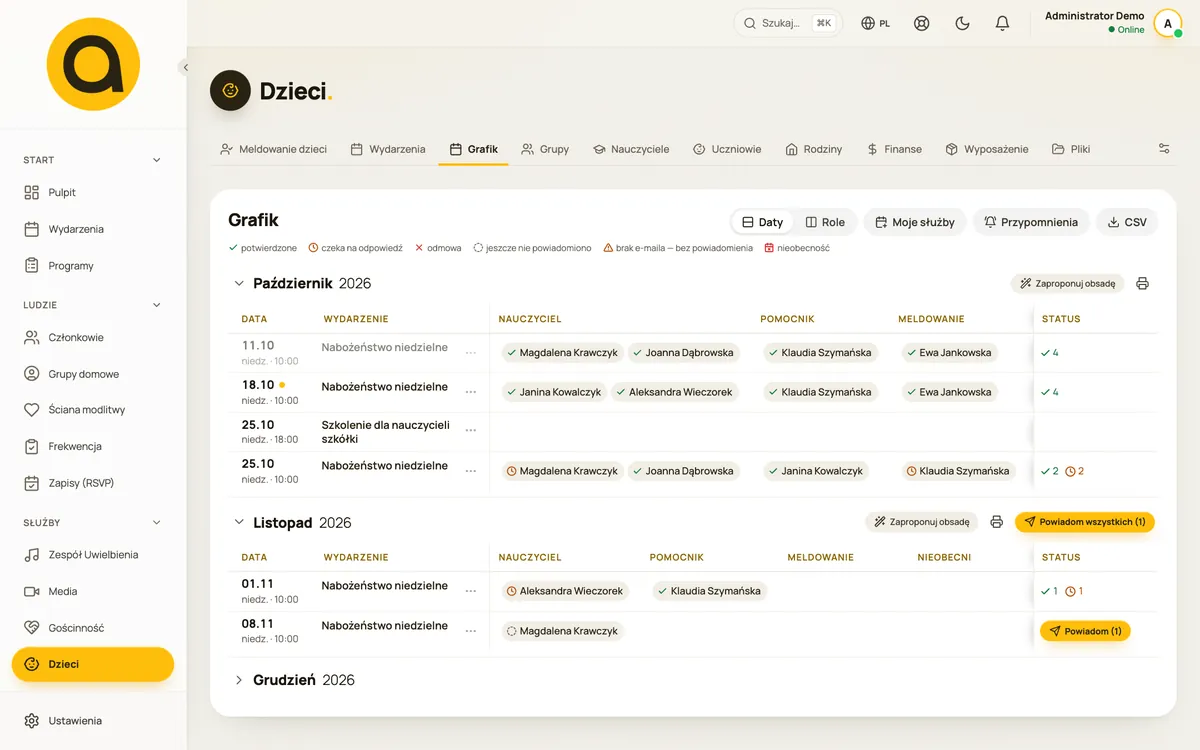The height and width of the screenshot is (750, 1200).
Task: Collapse the Listopad 2026 section
Action: click(239, 522)
